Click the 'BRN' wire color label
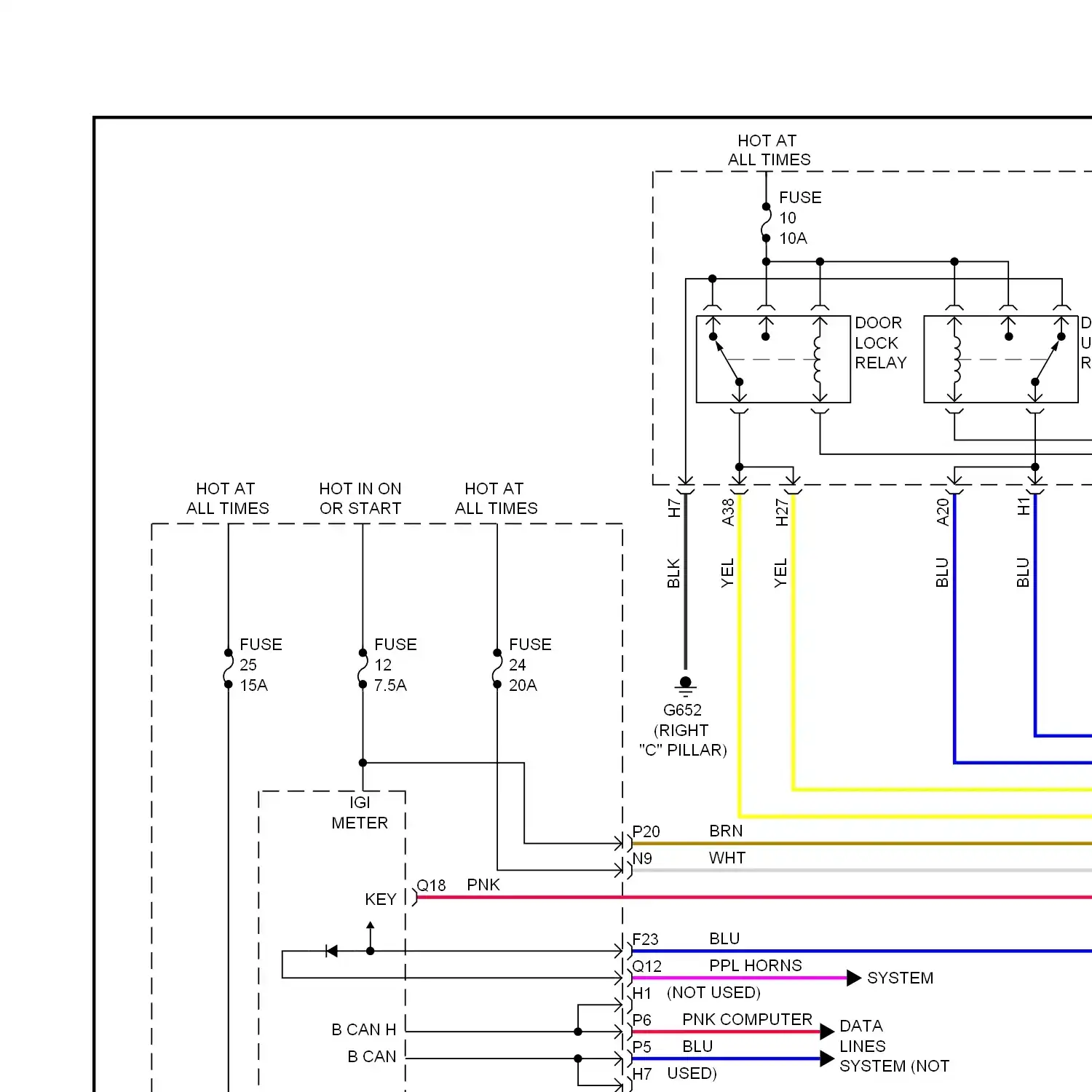 [726, 831]
